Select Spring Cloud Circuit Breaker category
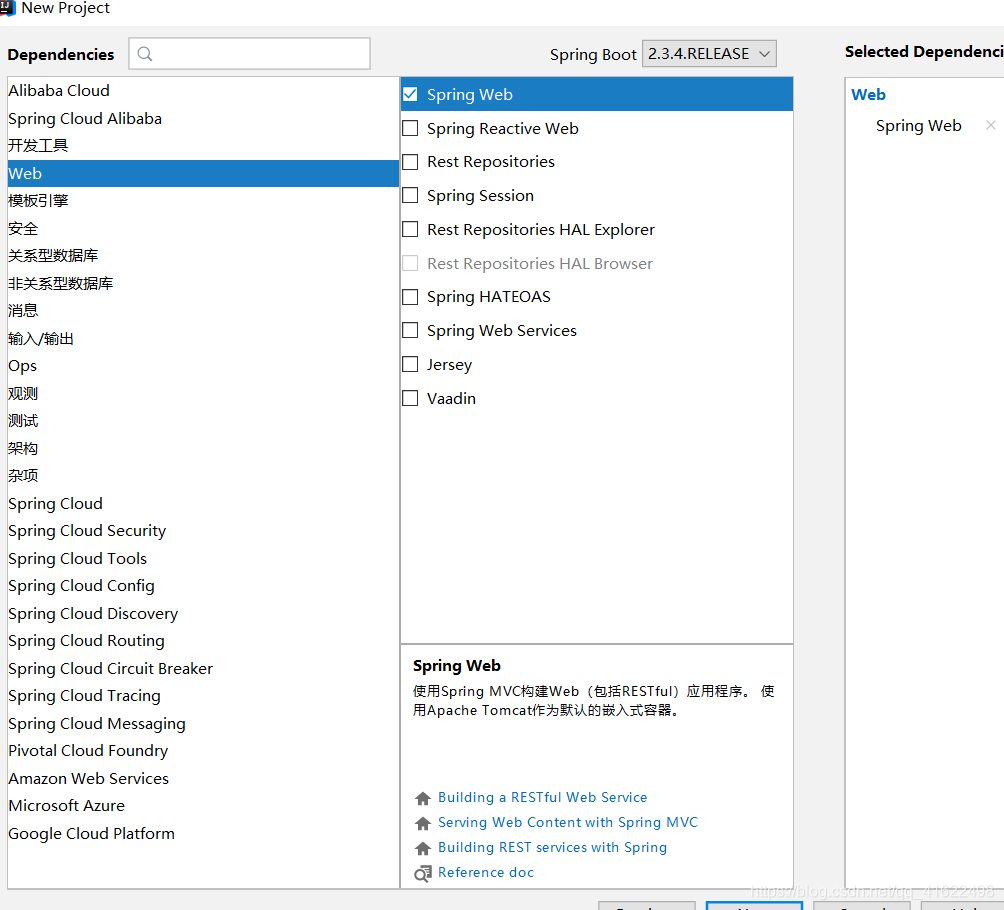The height and width of the screenshot is (910, 1004). pyautogui.click(x=203, y=669)
